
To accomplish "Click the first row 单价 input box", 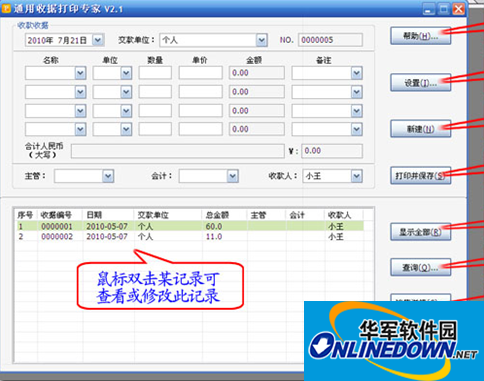I will [201, 73].
